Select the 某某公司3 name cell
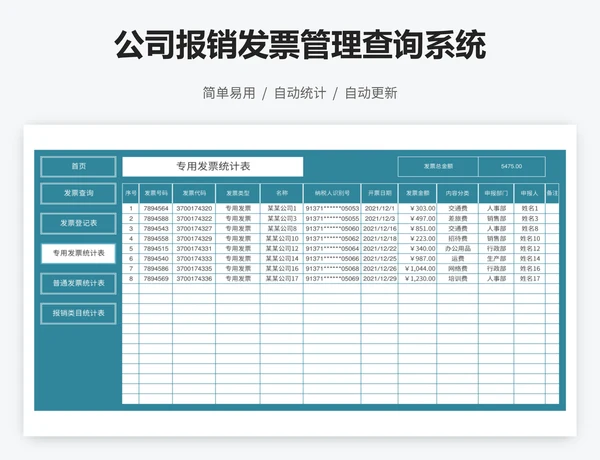Image resolution: width=600 pixels, height=460 pixels. (x=282, y=219)
